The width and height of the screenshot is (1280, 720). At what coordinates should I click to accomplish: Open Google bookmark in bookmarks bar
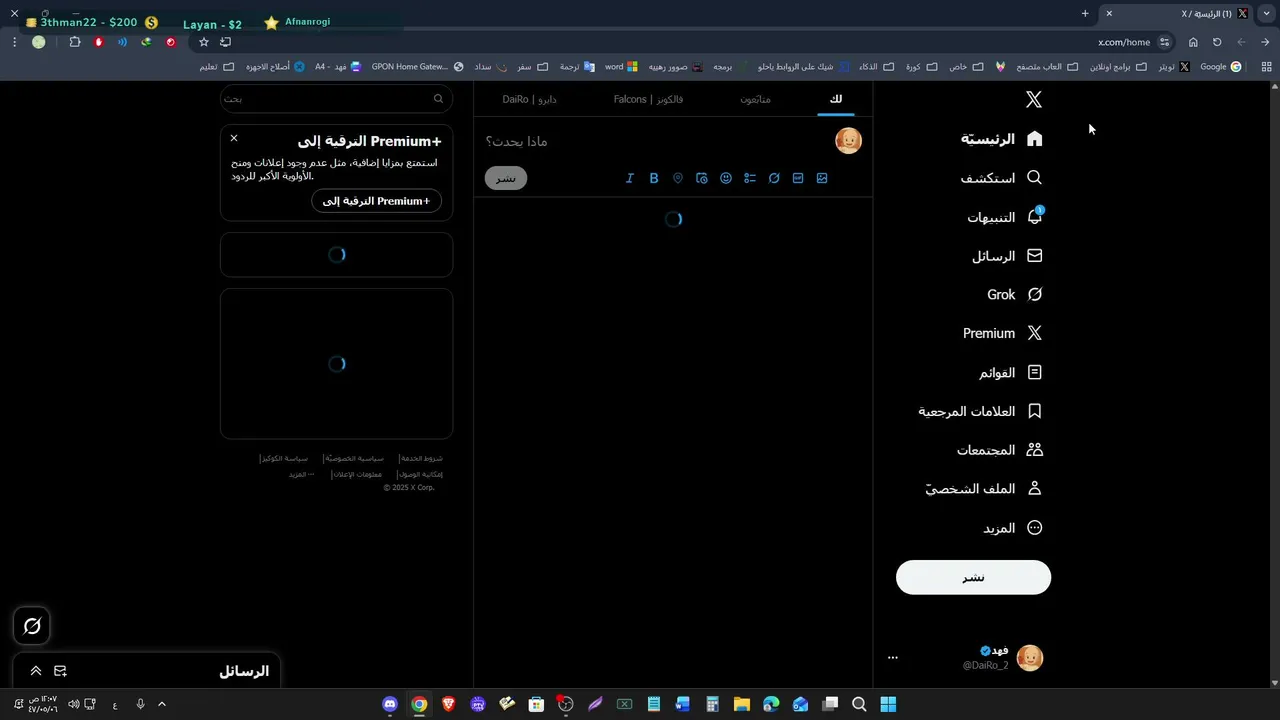[x=1220, y=67]
